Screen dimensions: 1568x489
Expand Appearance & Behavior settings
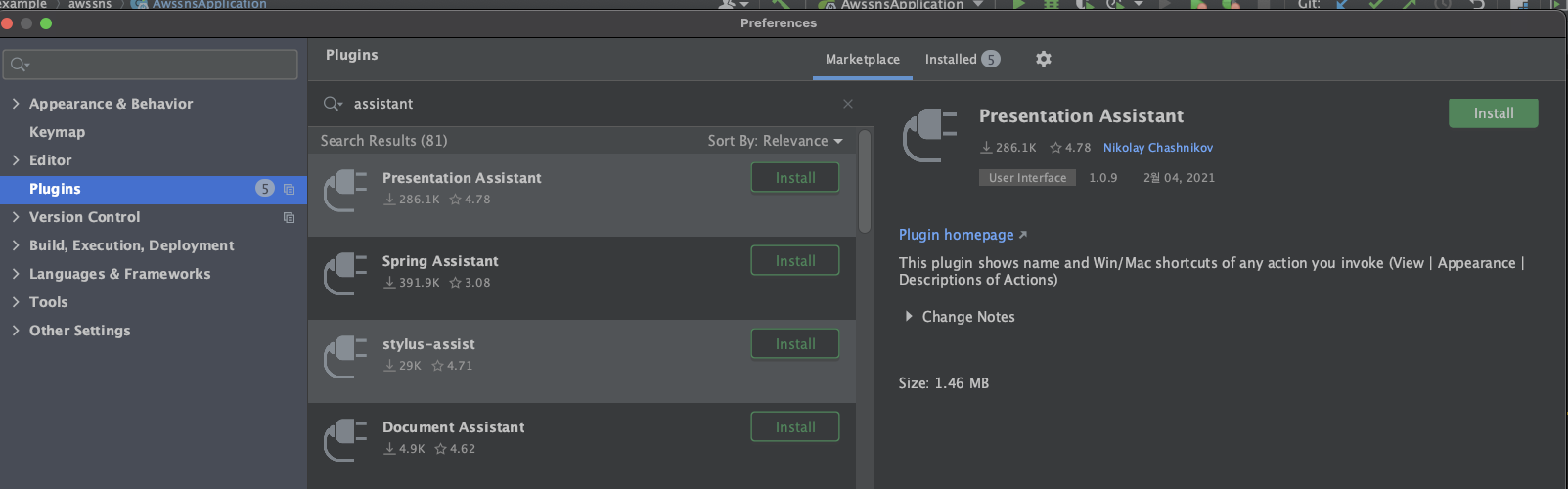pos(16,104)
